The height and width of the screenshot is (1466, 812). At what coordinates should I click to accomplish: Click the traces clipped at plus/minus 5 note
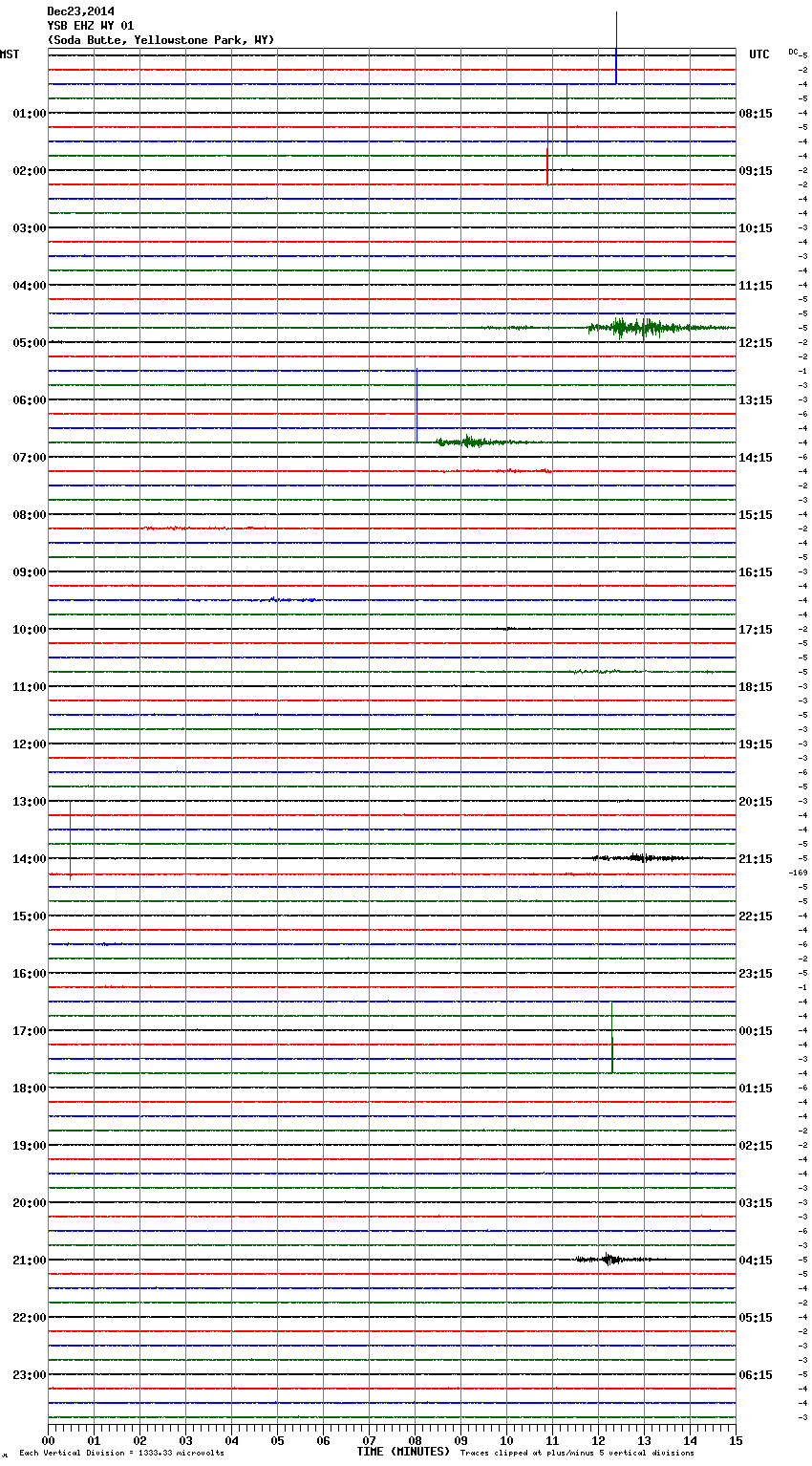577,1454
